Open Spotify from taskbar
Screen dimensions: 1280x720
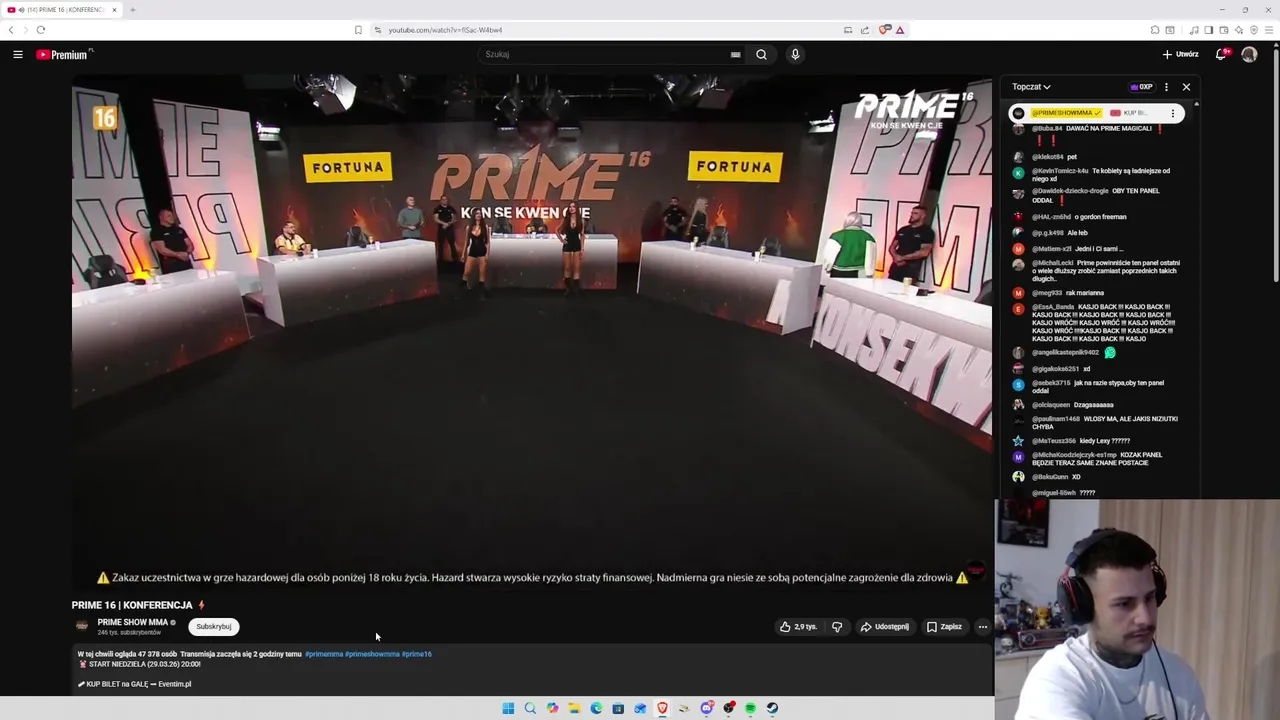click(x=750, y=708)
